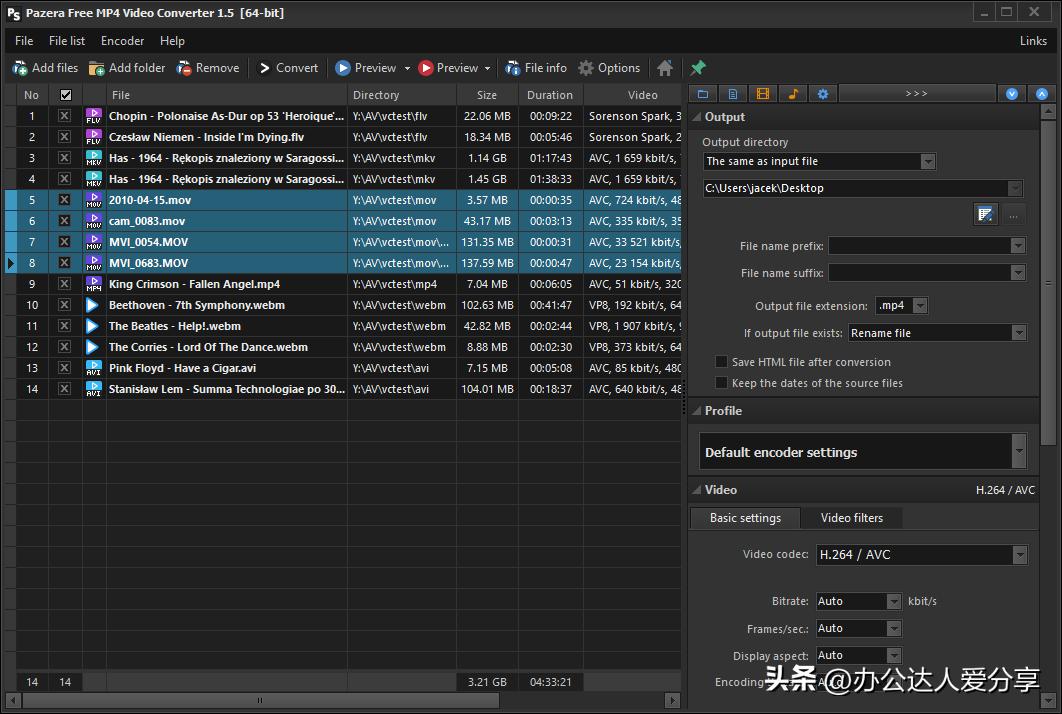Click the green pin icon in toolbar
Viewport: 1062px width, 714px height.
pyautogui.click(x=698, y=68)
